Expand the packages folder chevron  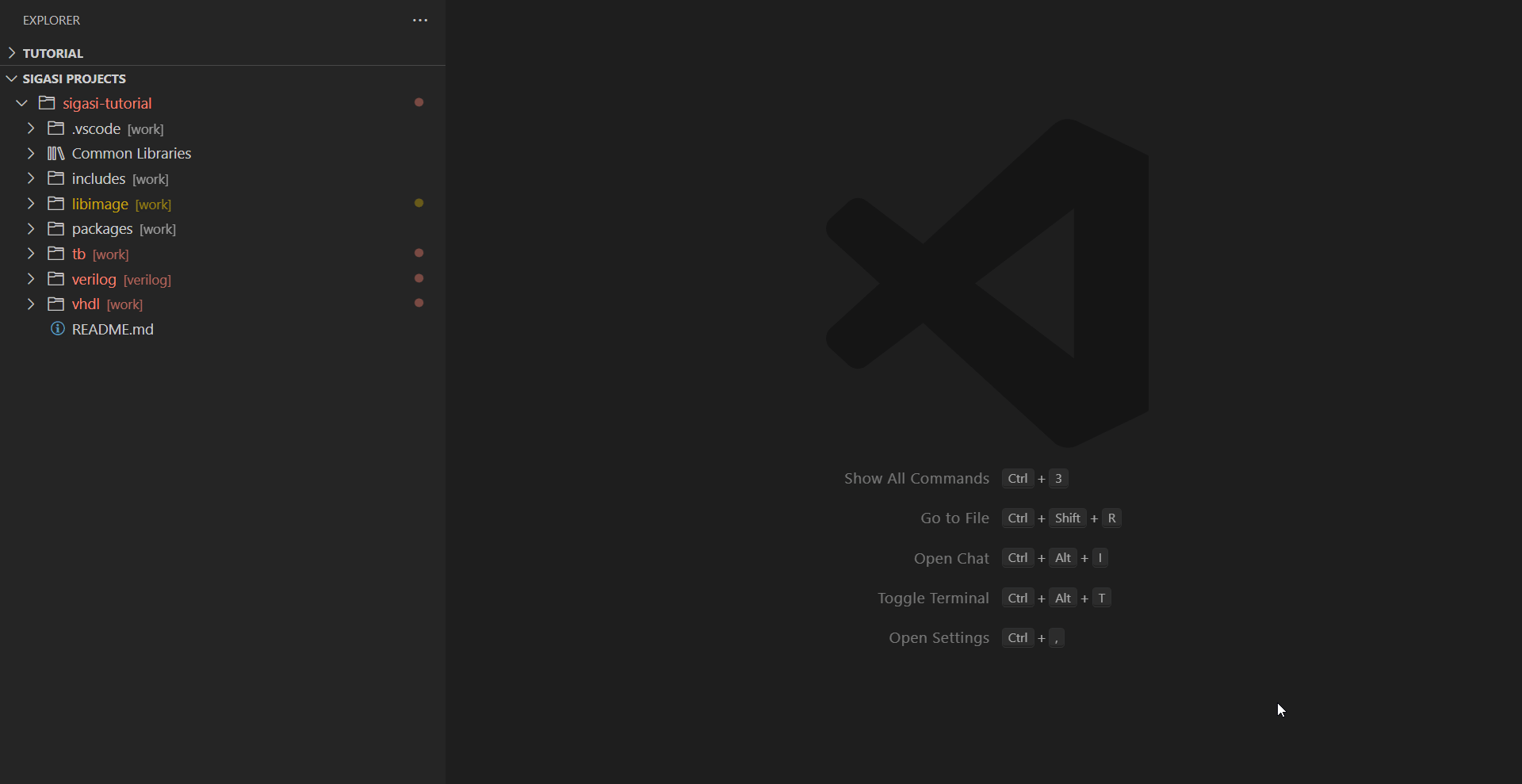pos(31,228)
